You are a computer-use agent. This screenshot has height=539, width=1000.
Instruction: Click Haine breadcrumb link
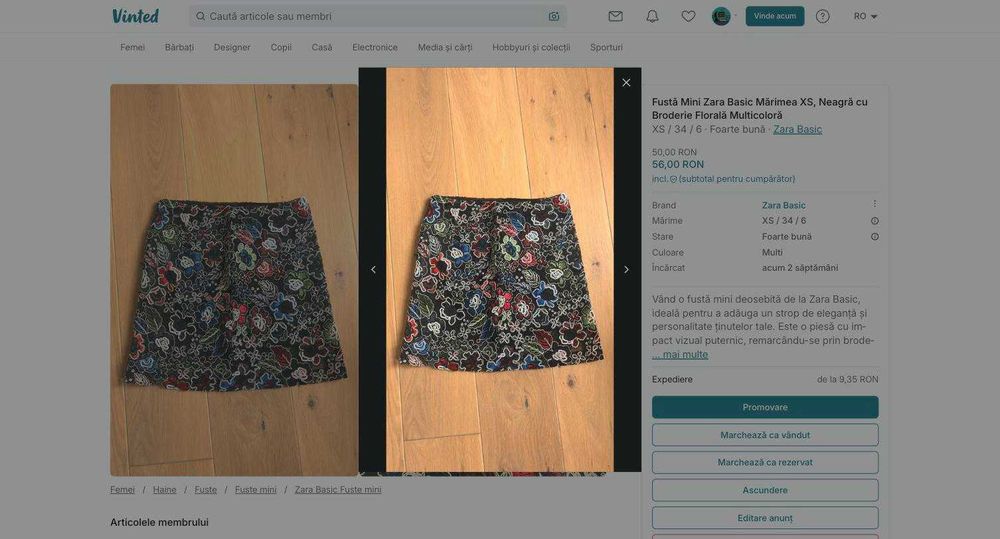tap(165, 490)
